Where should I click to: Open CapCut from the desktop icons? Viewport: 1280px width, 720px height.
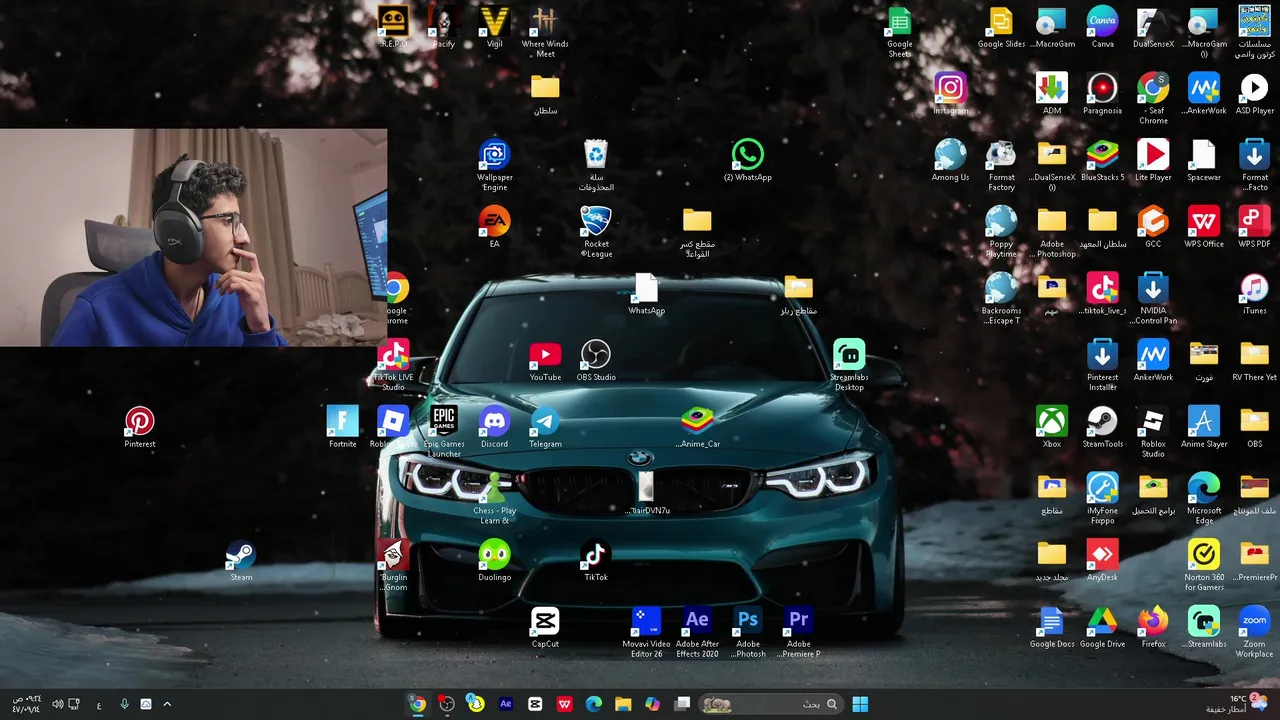coord(545,627)
